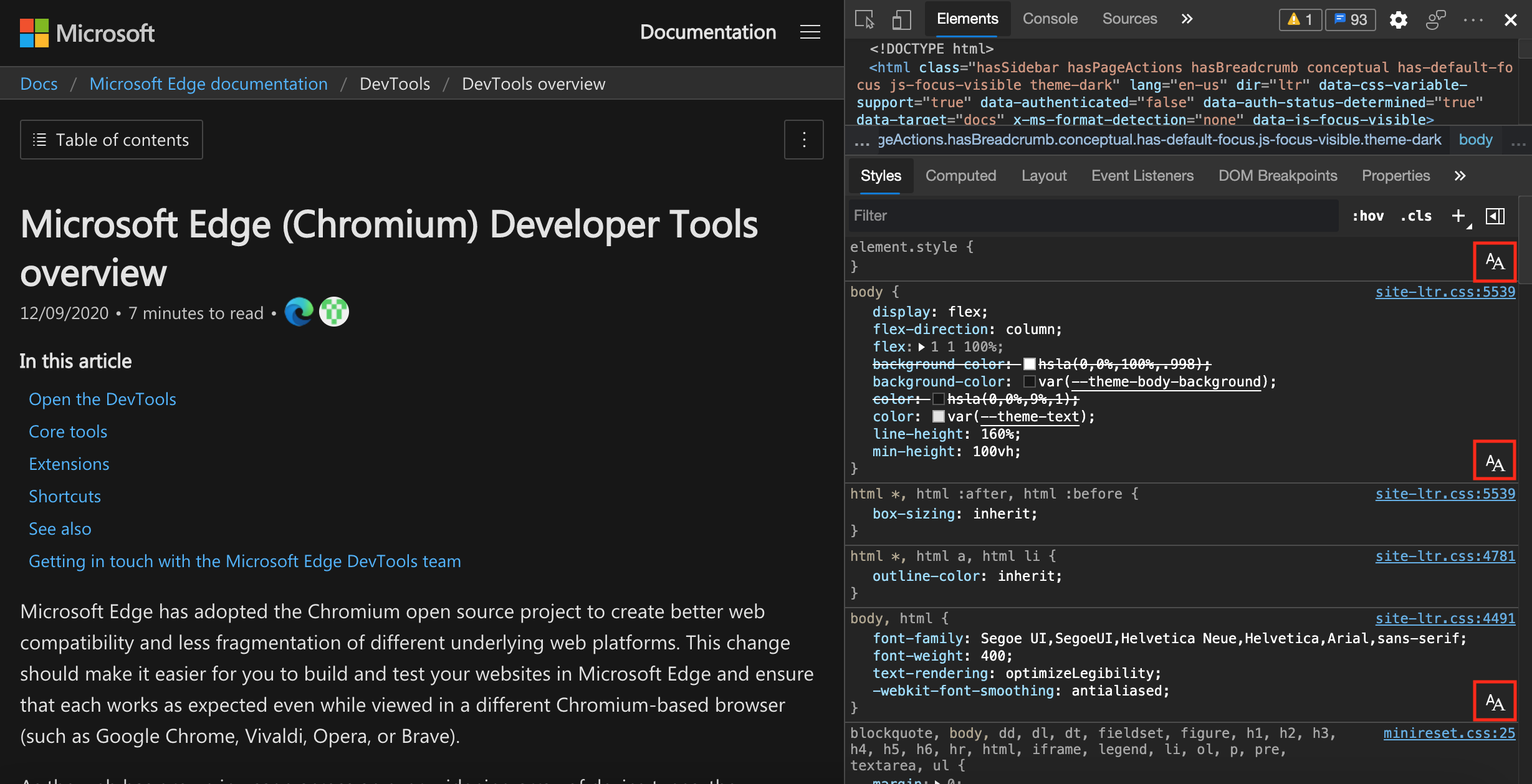Viewport: 1532px width, 784px height.
Task: Switch to the Computed styles tab
Action: coord(961,175)
